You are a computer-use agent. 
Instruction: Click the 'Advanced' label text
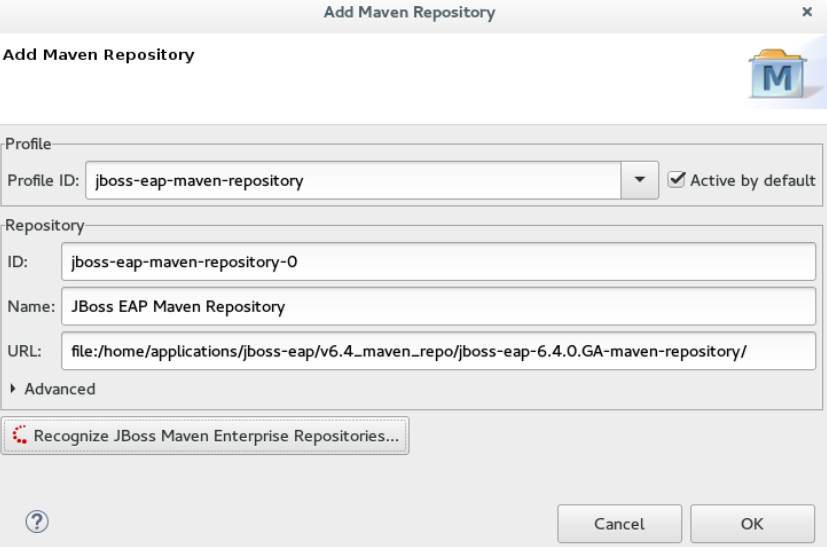pos(60,389)
